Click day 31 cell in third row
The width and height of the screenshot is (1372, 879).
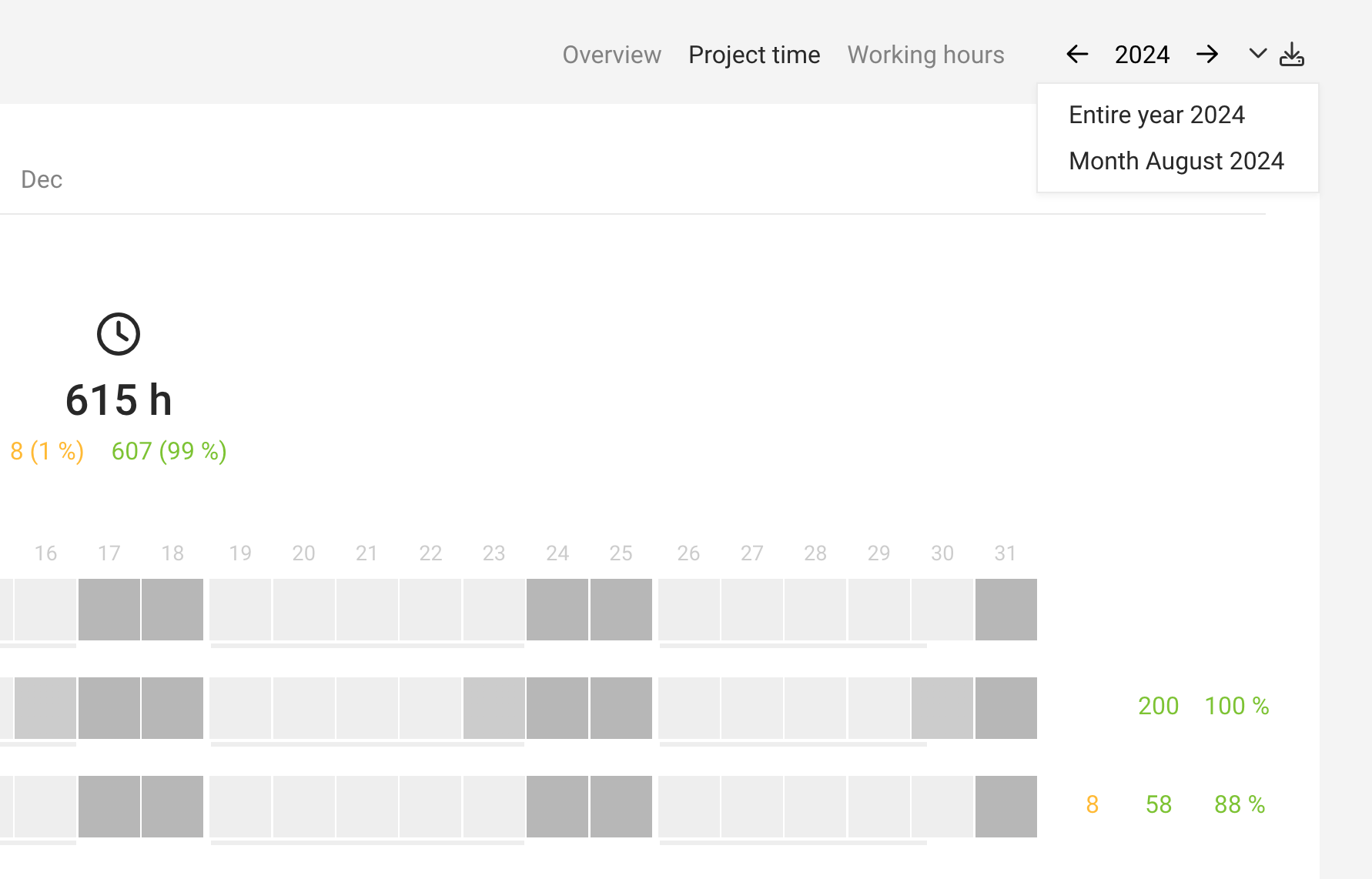1006,807
